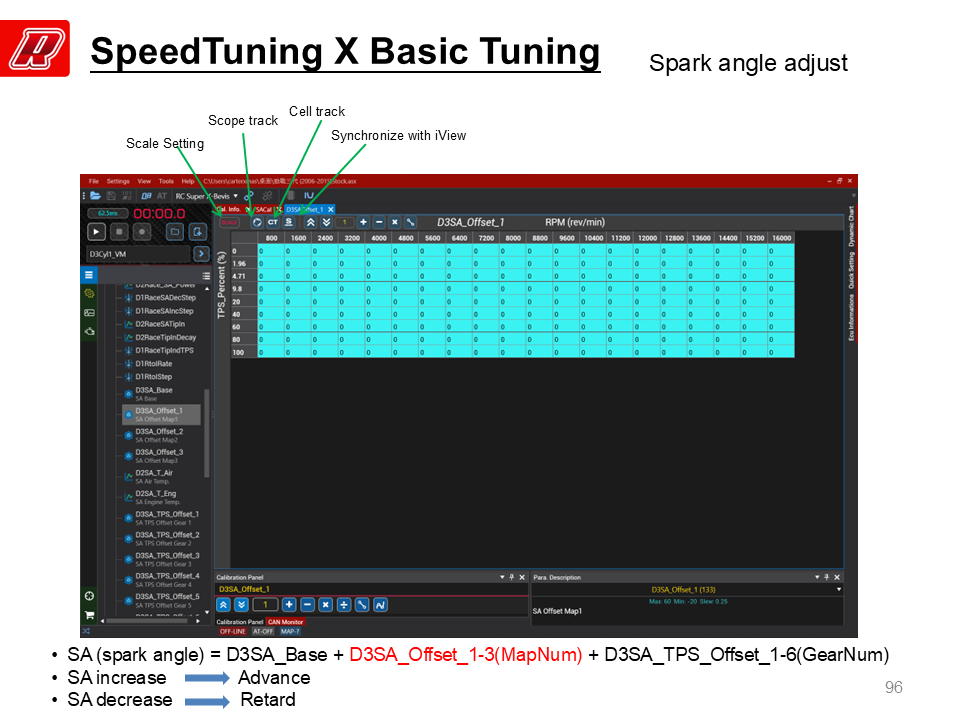Open the View menu
Viewport: 960px width, 720px height.
144,181
